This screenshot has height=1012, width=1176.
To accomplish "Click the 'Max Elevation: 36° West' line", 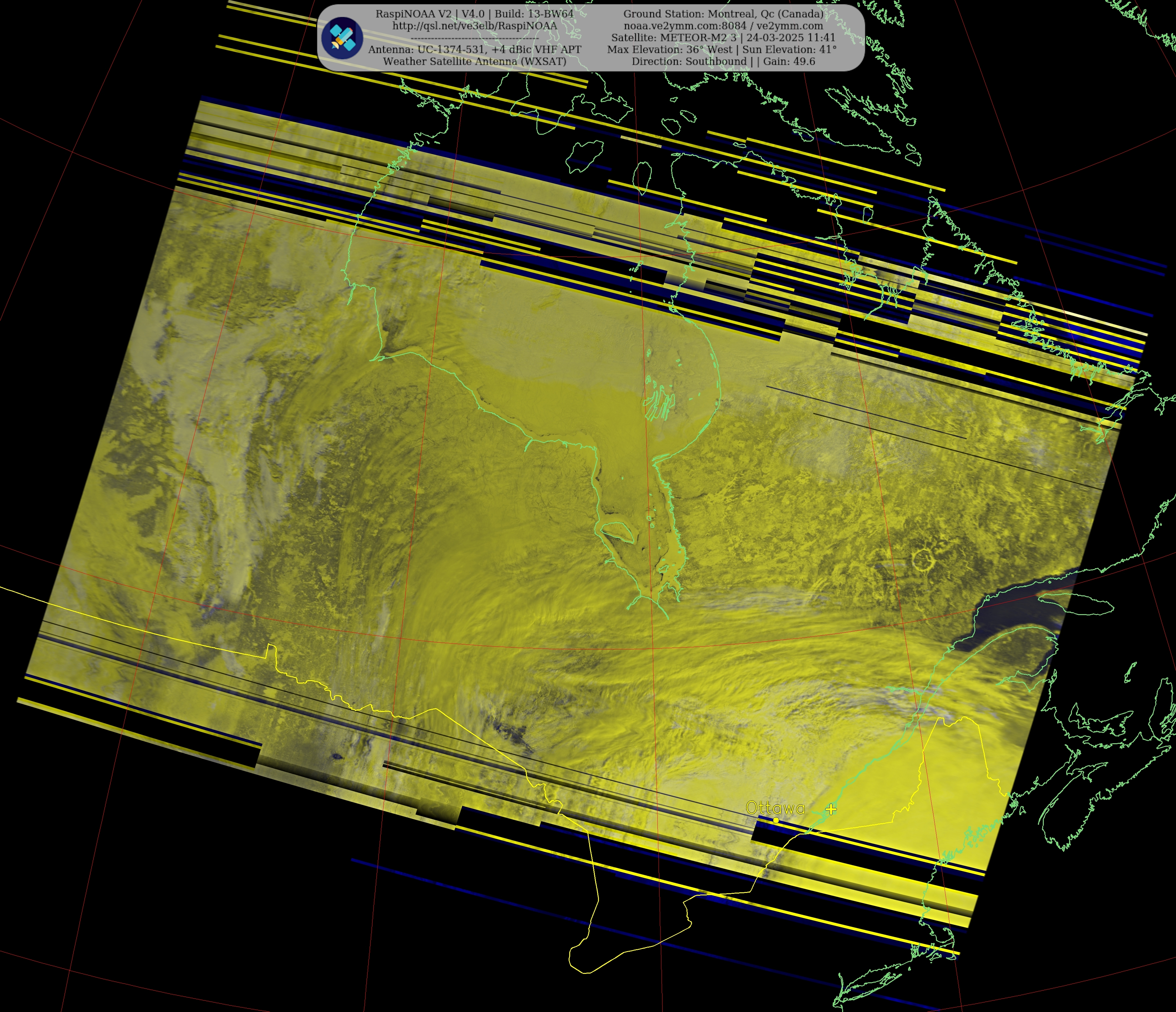I will coord(722,49).
